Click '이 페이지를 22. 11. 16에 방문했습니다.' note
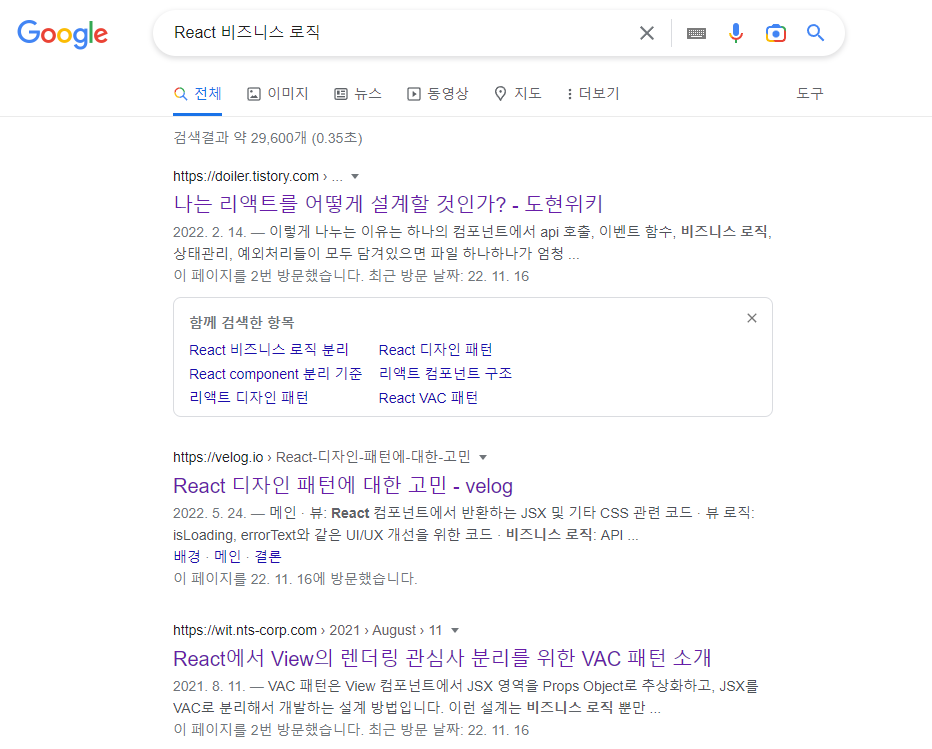Image resolution: width=932 pixels, height=749 pixels. (x=295, y=579)
